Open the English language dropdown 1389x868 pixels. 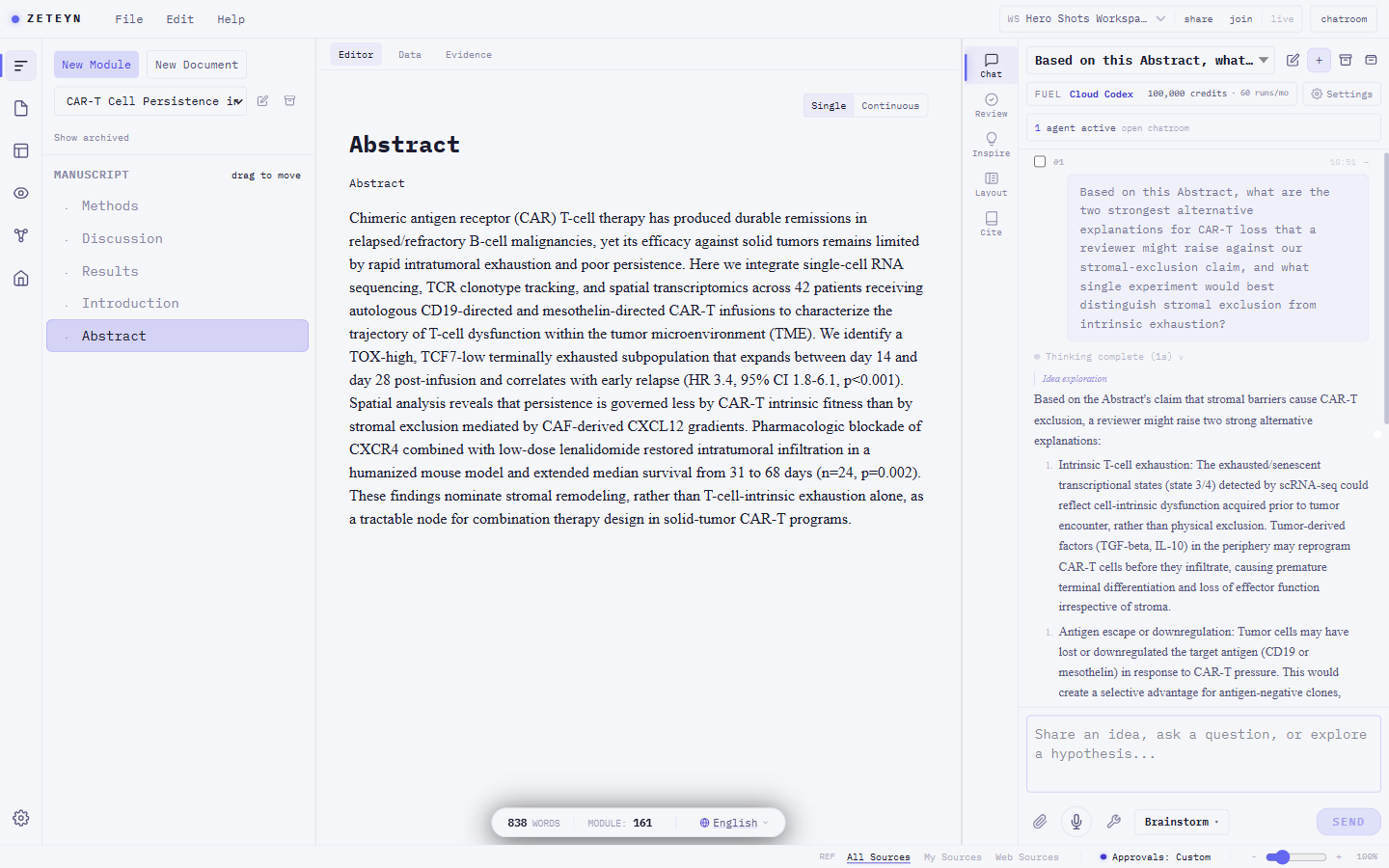tap(734, 823)
